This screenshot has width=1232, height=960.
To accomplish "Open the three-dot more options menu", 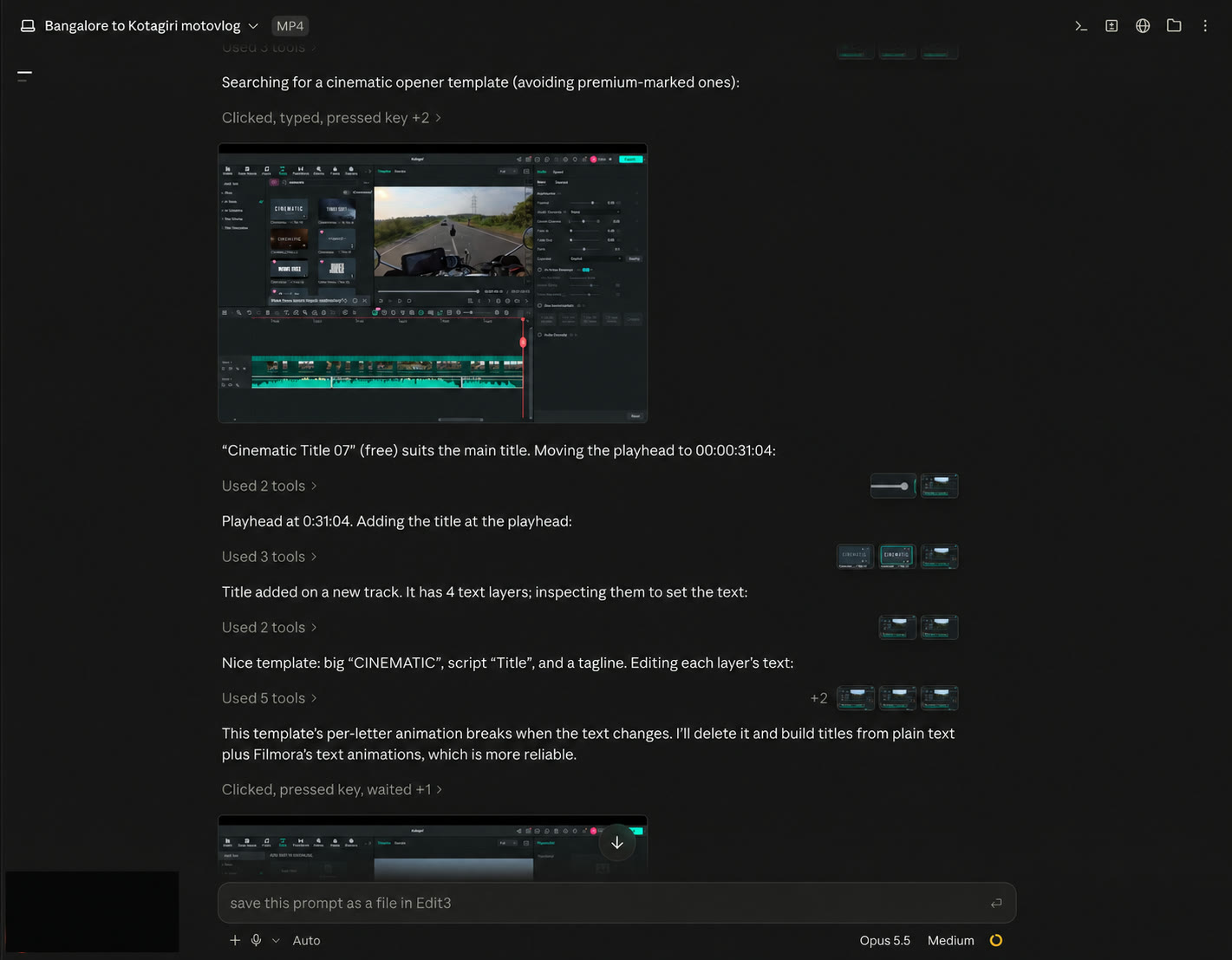I will point(1205,26).
